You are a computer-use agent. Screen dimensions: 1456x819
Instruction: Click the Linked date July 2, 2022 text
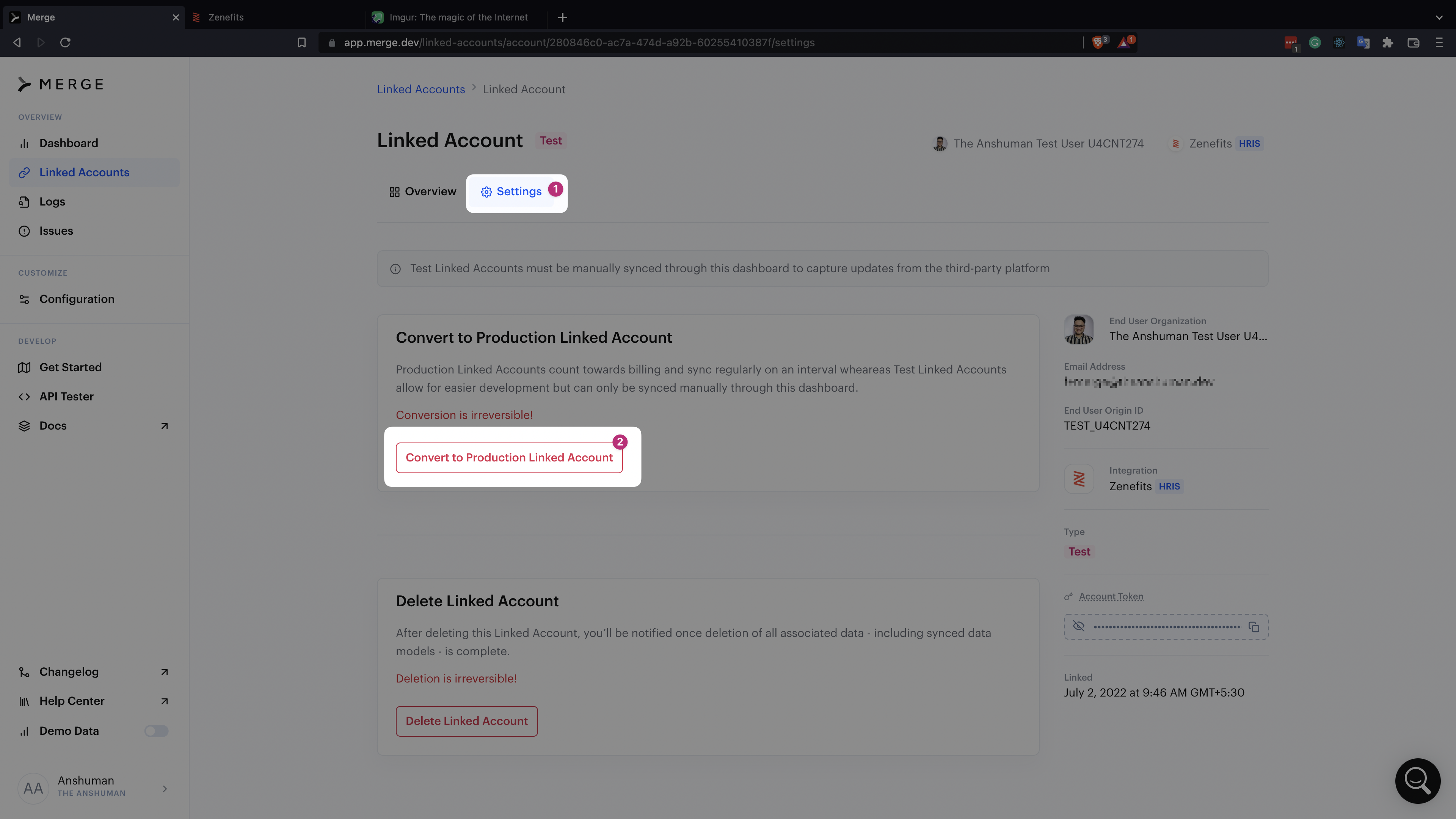(1153, 692)
